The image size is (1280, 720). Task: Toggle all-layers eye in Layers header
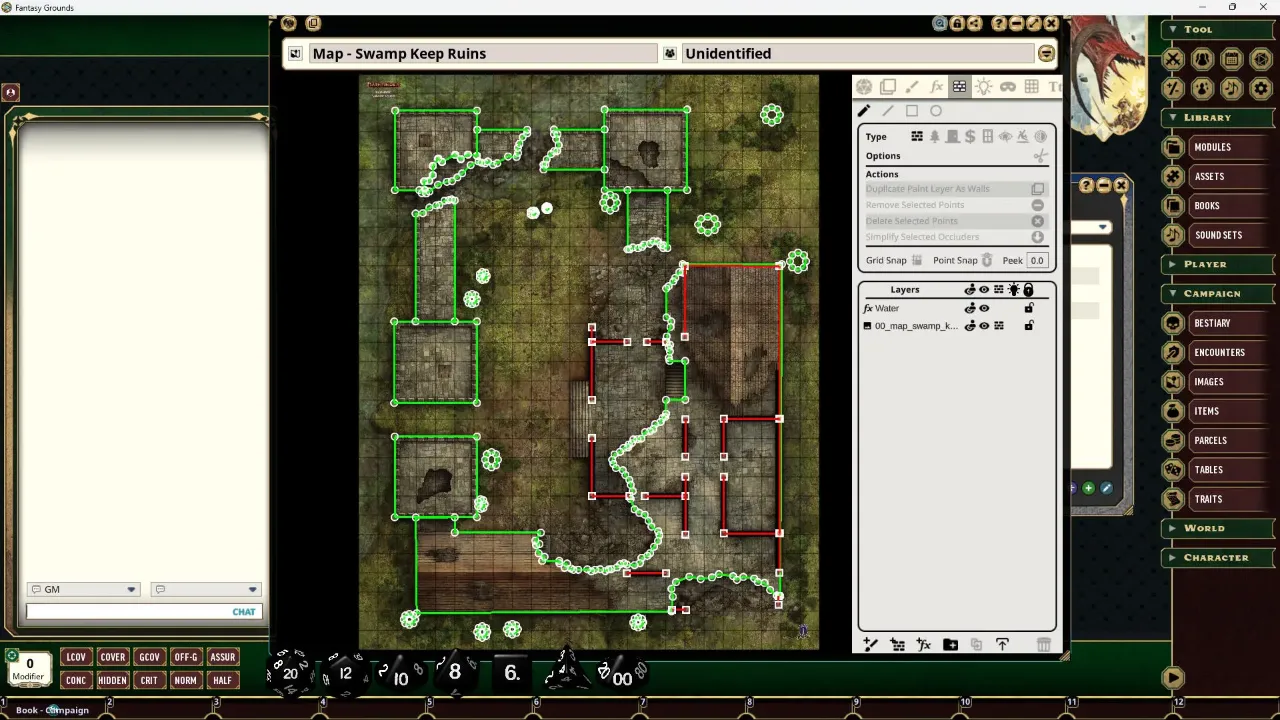tap(984, 290)
